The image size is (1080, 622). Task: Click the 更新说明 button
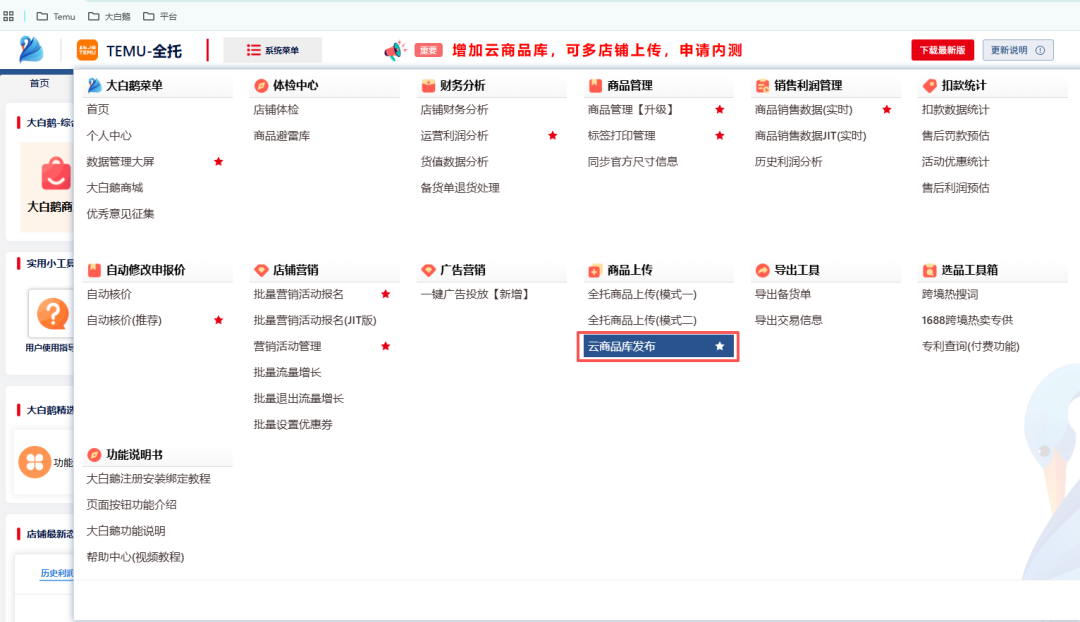coord(1017,50)
